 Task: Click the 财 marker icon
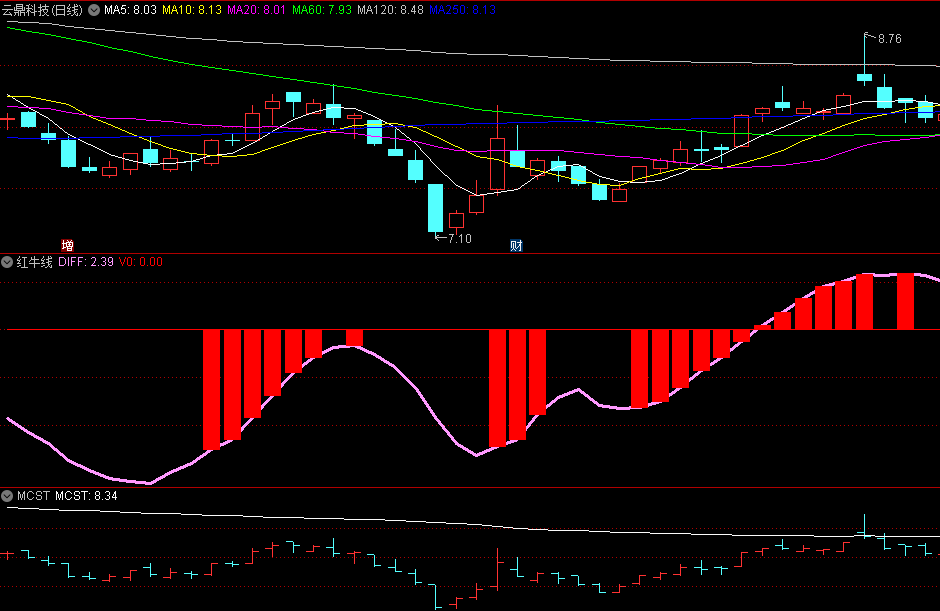(516, 245)
